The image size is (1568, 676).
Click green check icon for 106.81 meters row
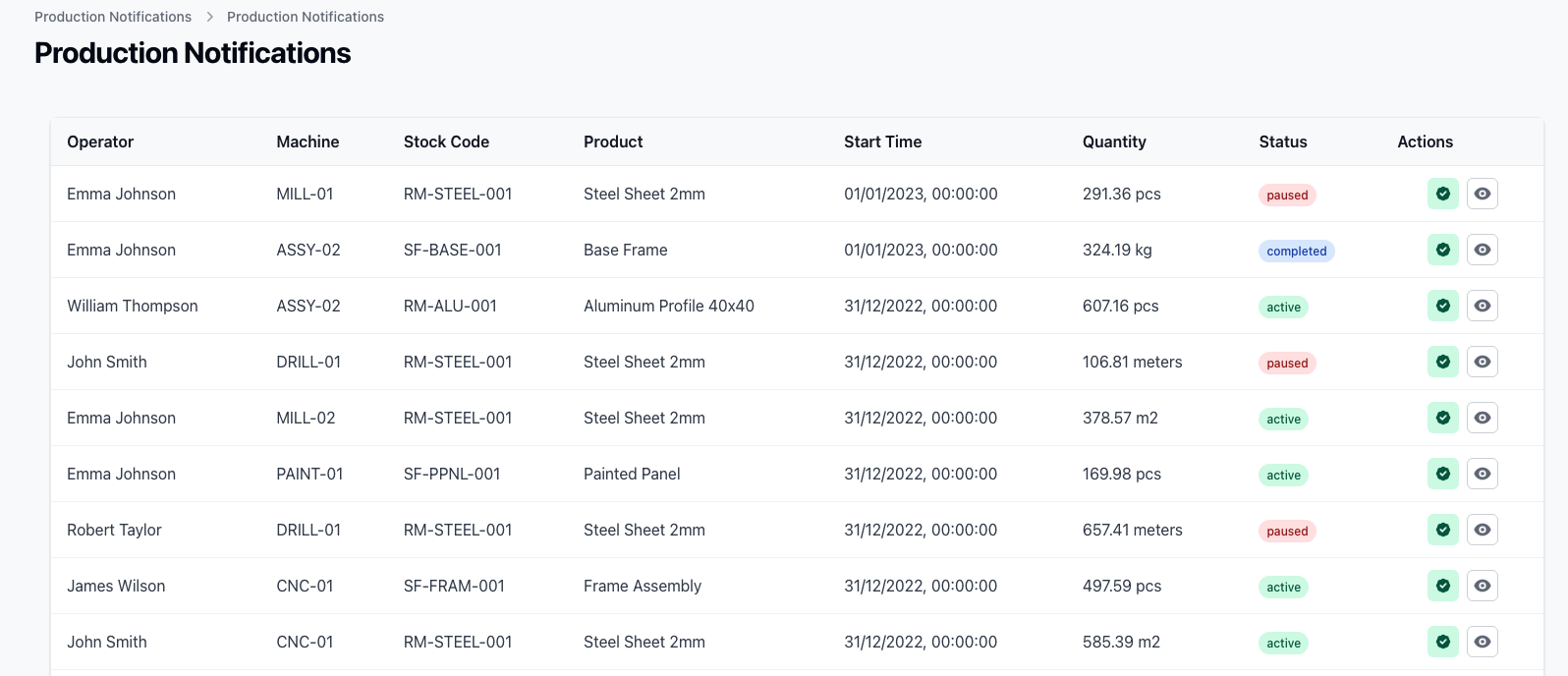[1442, 362]
